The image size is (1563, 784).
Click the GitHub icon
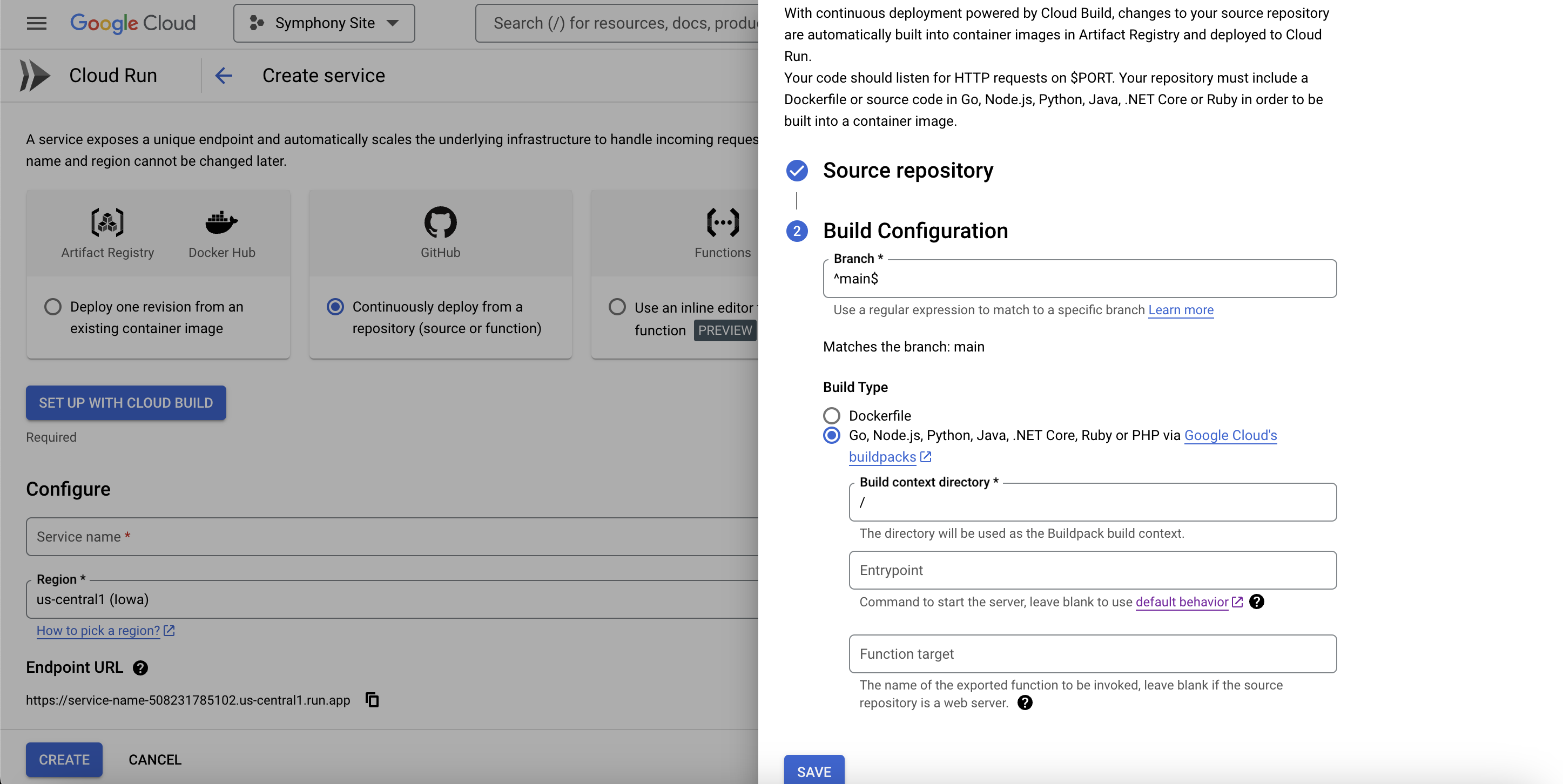coord(440,222)
